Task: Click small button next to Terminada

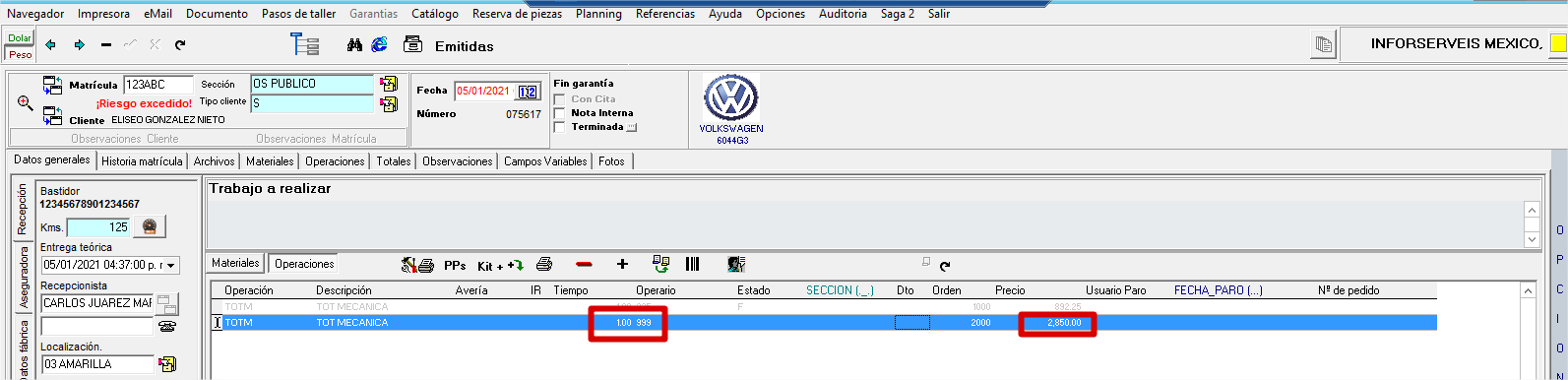Action: click(632, 127)
